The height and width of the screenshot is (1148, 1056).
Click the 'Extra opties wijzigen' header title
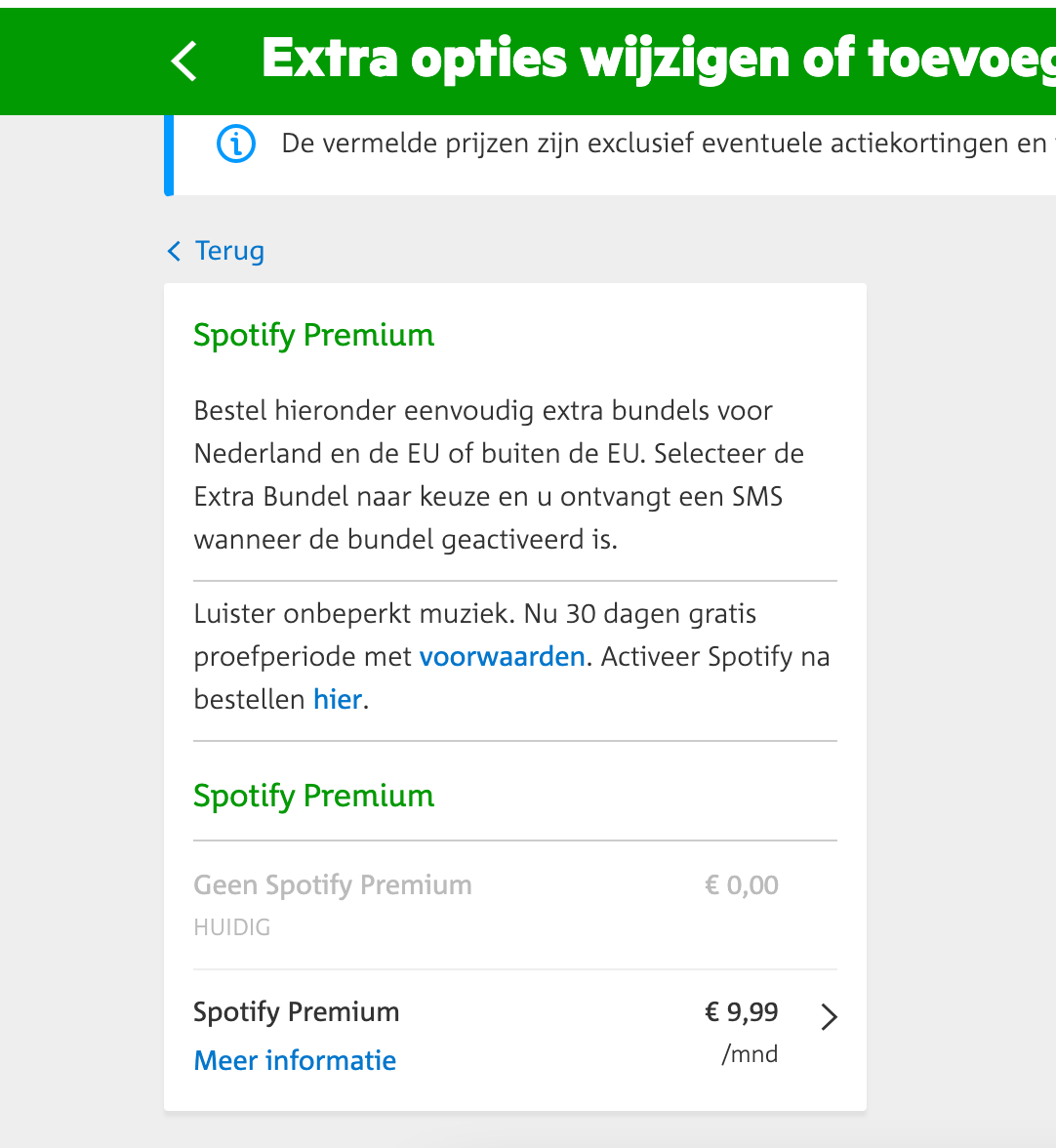659,59
